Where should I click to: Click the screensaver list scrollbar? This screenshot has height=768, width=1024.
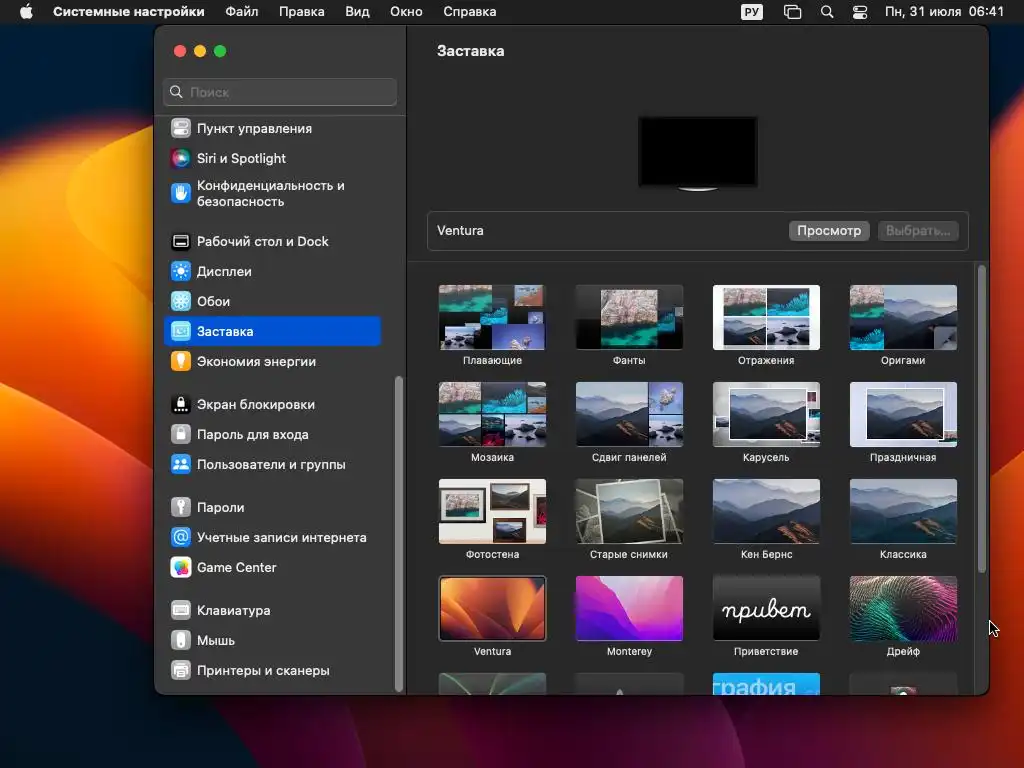click(982, 419)
